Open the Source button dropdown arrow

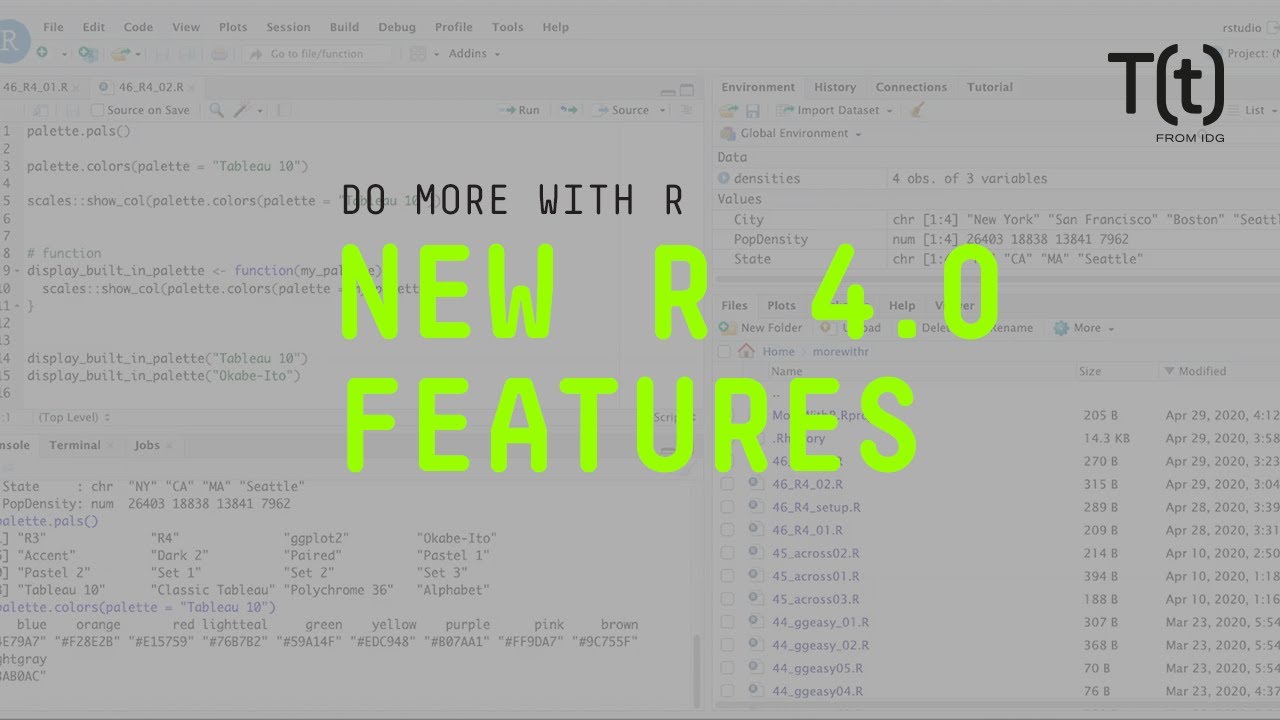663,110
